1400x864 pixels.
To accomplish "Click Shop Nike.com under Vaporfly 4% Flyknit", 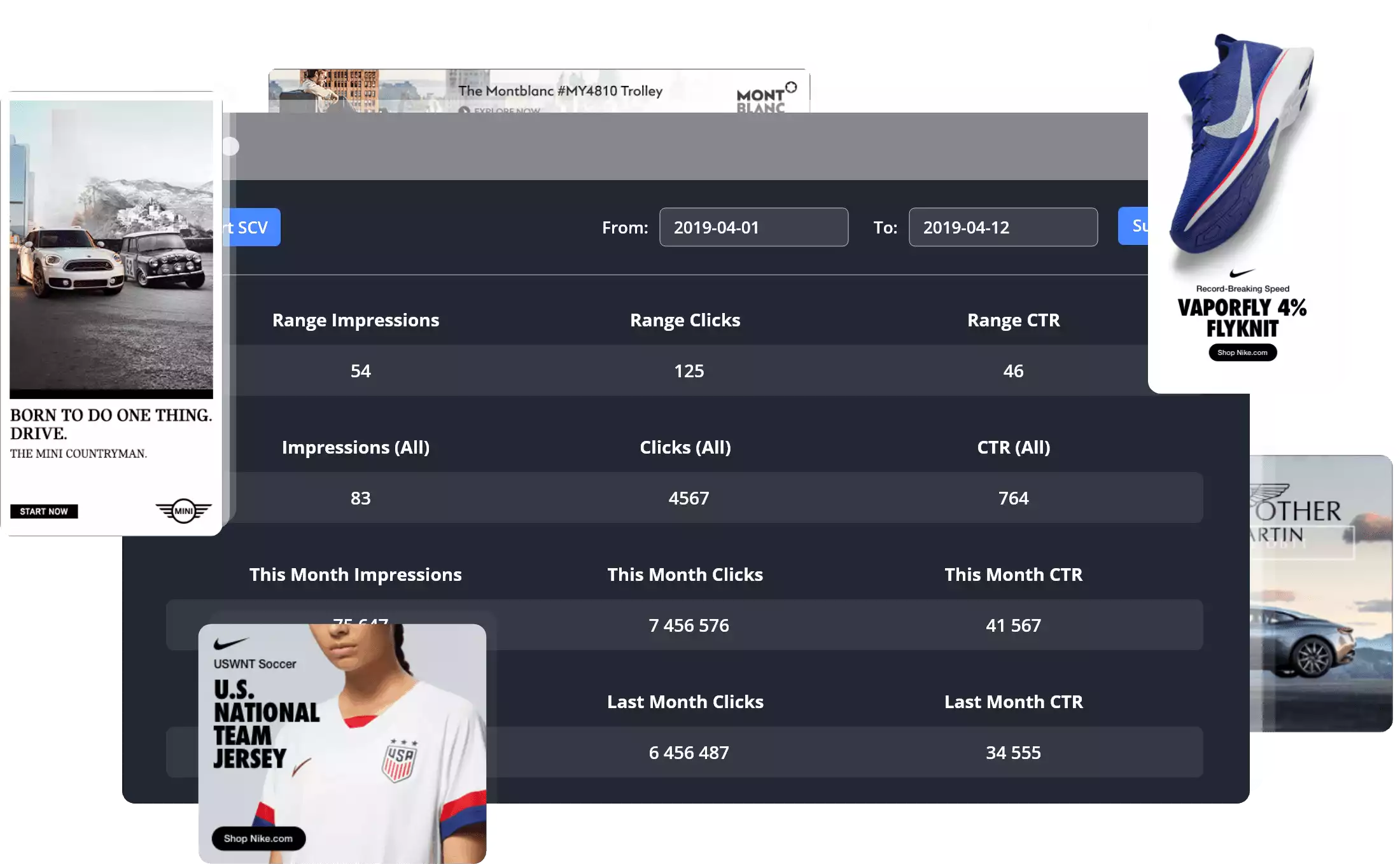I will click(x=1242, y=352).
